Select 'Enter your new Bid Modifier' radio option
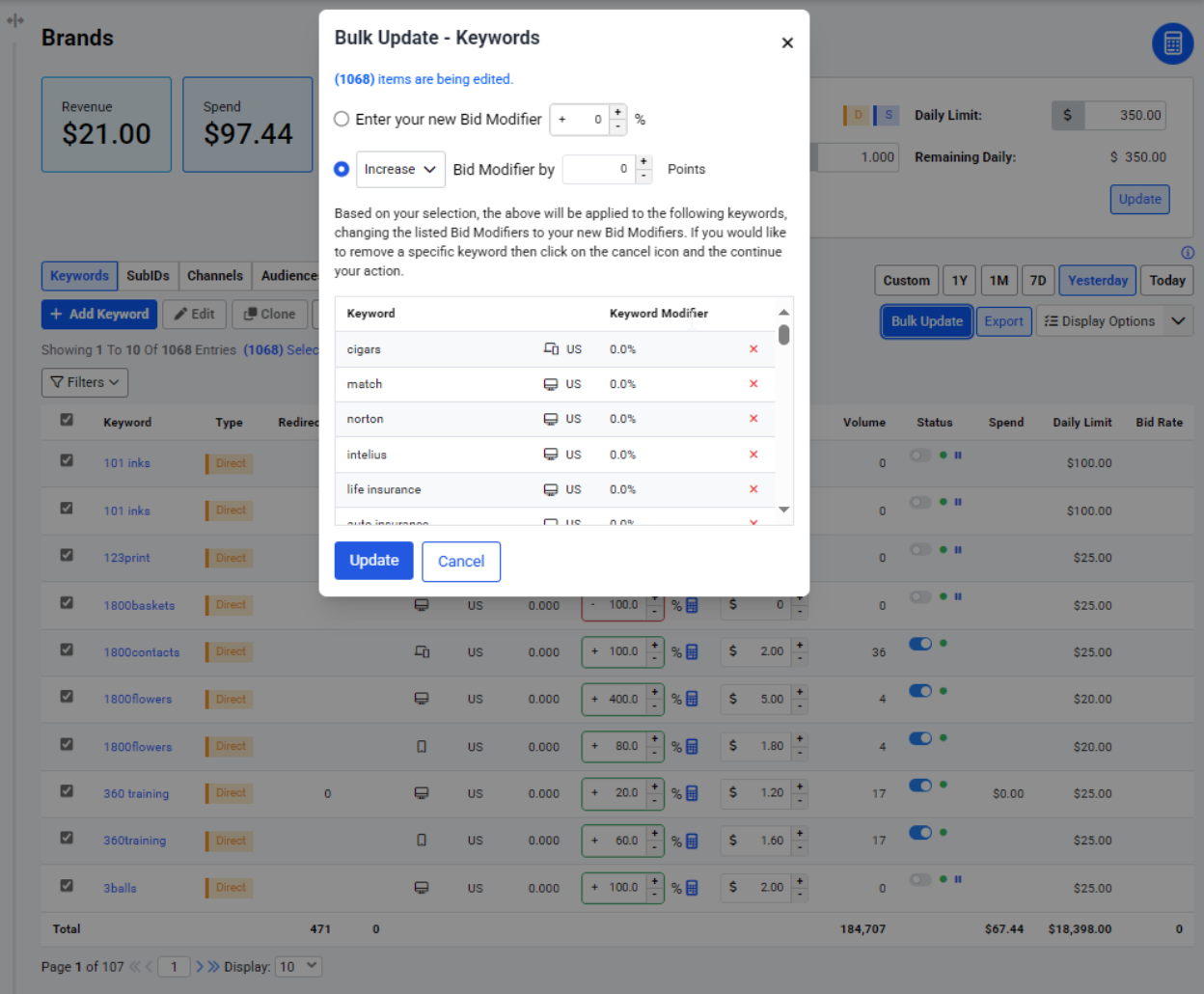This screenshot has height=994, width=1204. pos(342,120)
